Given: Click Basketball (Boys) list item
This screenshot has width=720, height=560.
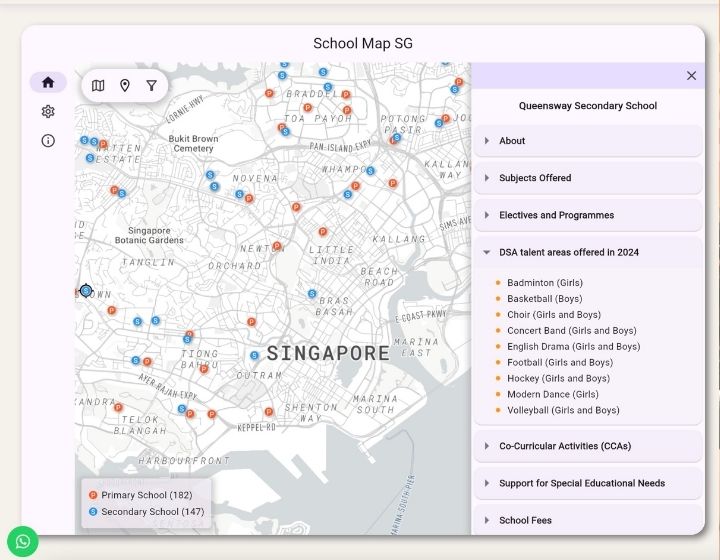Looking at the screenshot, I should click(x=545, y=299).
